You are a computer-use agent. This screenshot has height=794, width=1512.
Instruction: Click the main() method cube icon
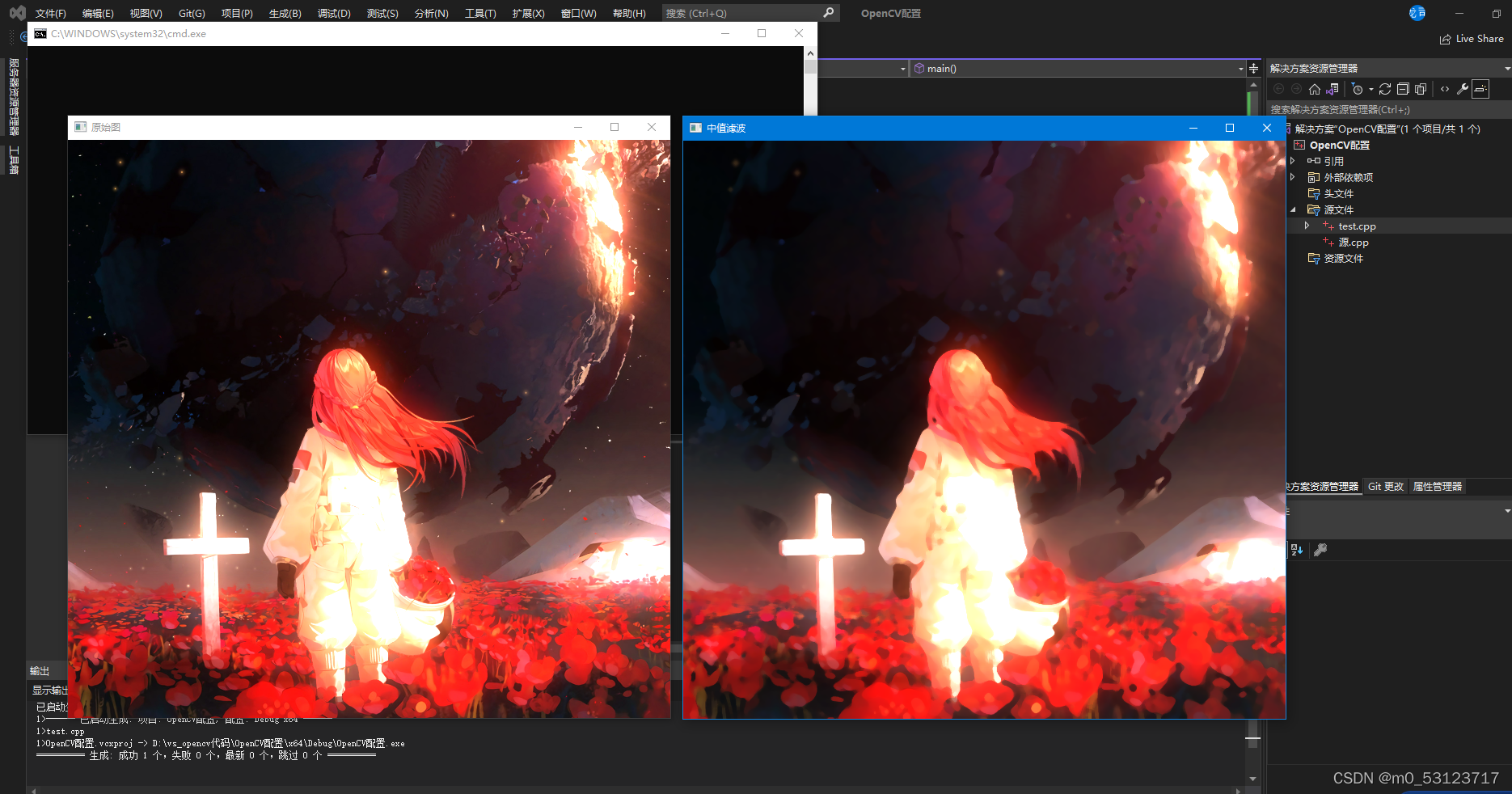point(919,69)
